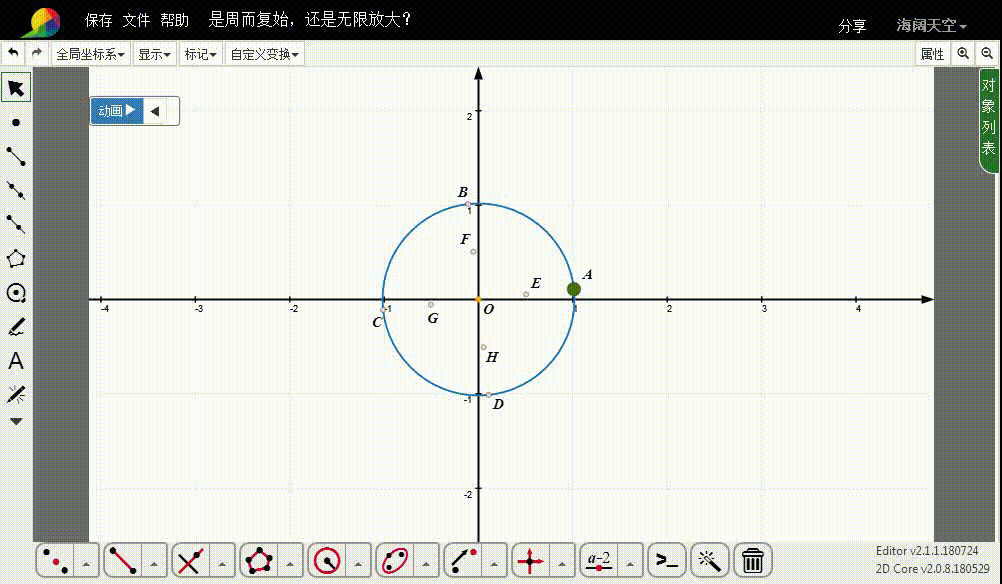1002x584 pixels.
Task: Click point B at top of circle
Action: pyautogui.click(x=468, y=204)
